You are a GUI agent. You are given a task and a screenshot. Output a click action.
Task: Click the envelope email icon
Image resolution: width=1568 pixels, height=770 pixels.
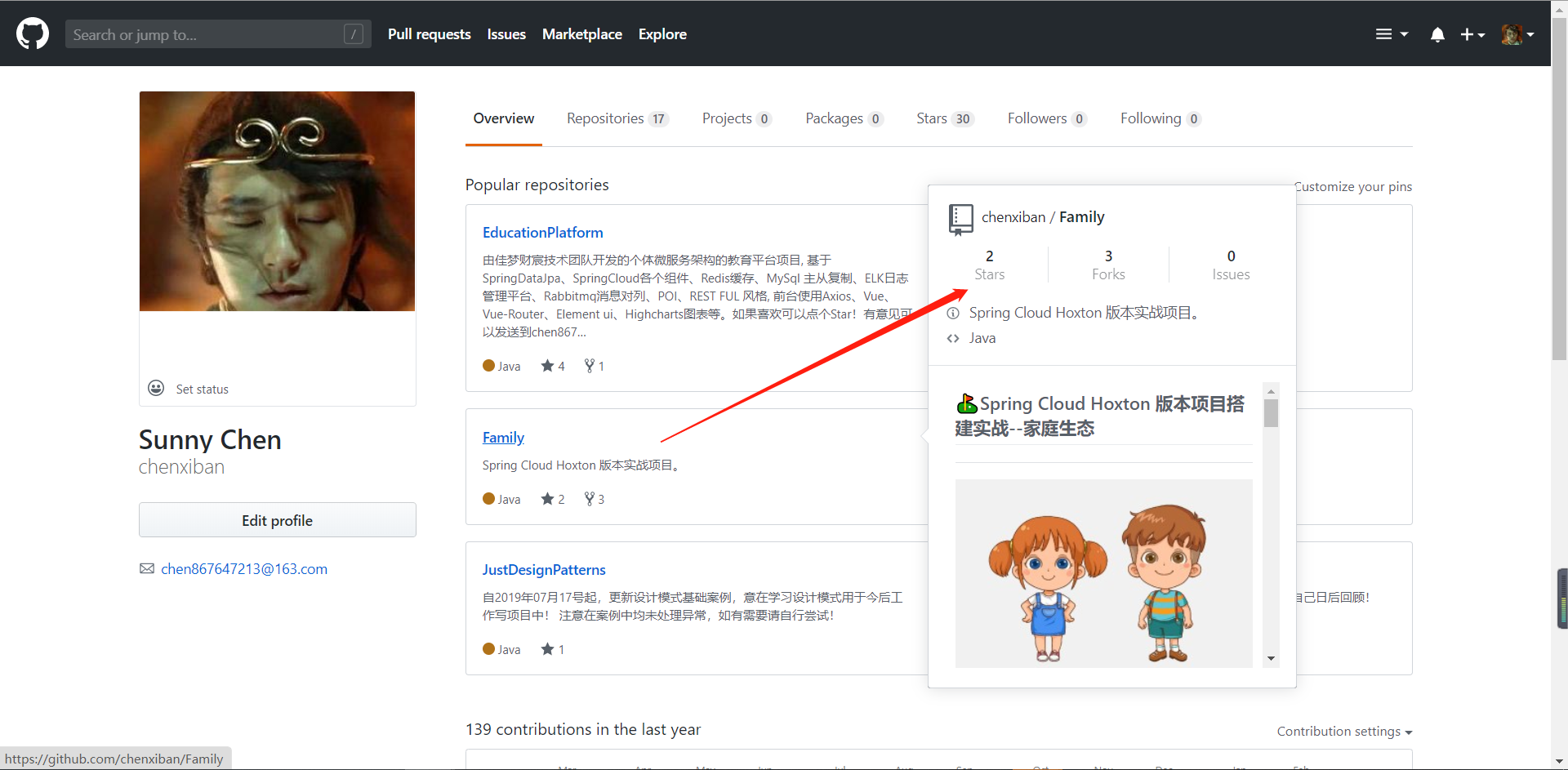(147, 569)
